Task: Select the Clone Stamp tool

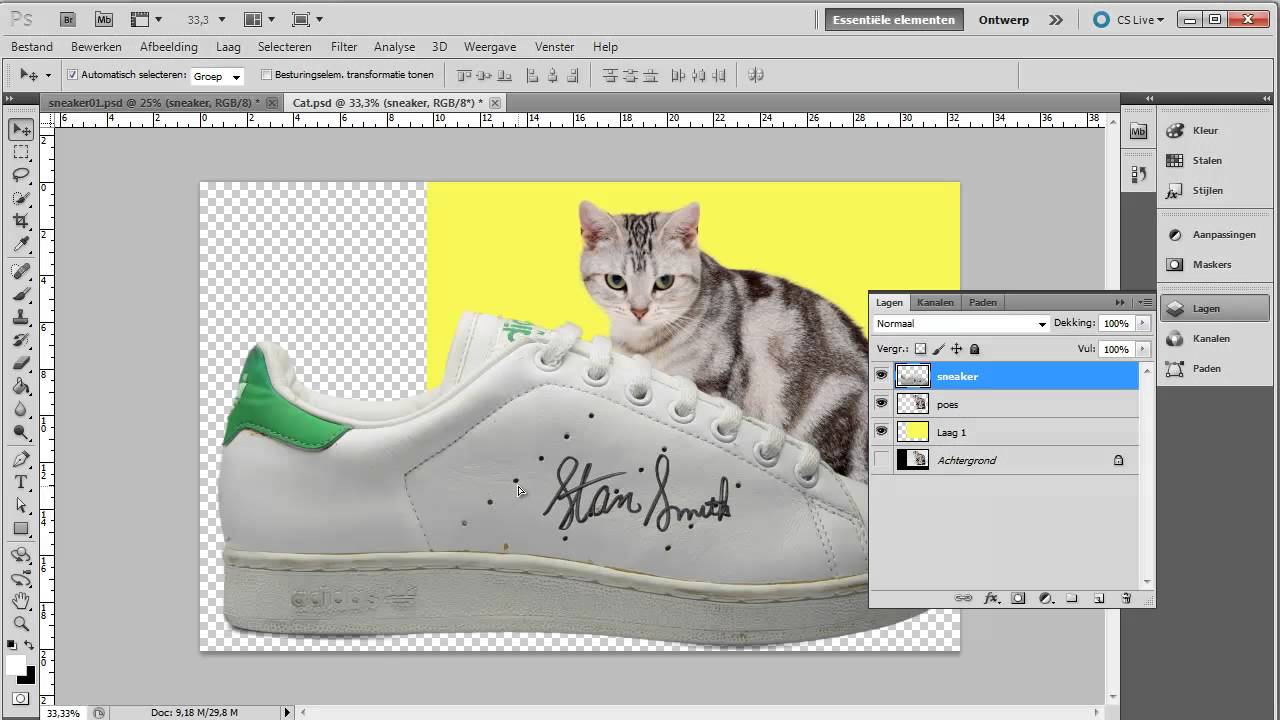Action: coord(21,317)
